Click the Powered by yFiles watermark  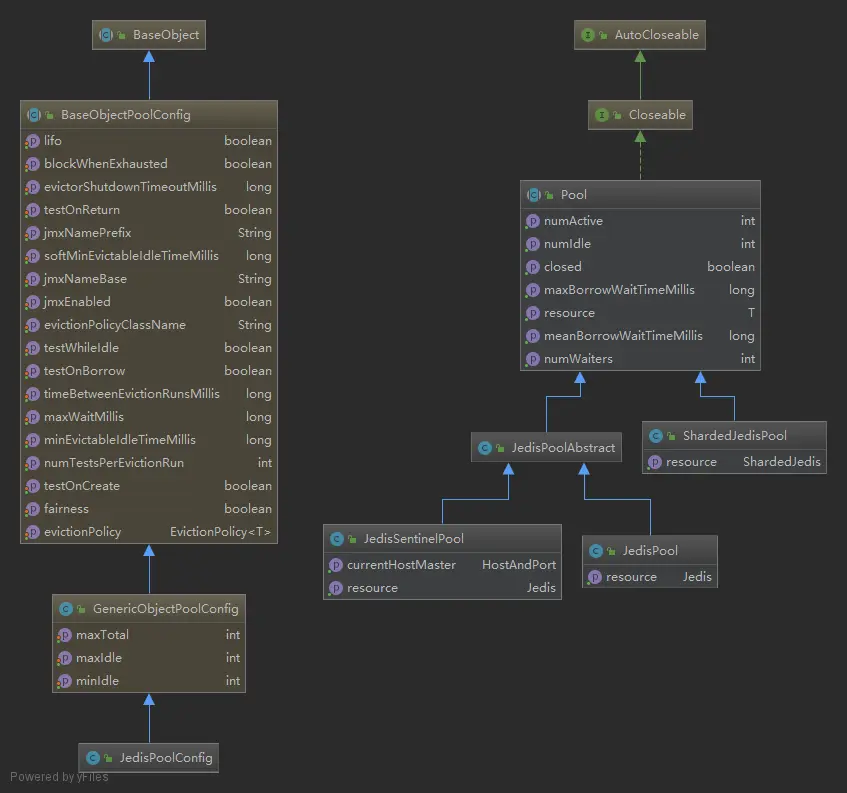tap(59, 777)
